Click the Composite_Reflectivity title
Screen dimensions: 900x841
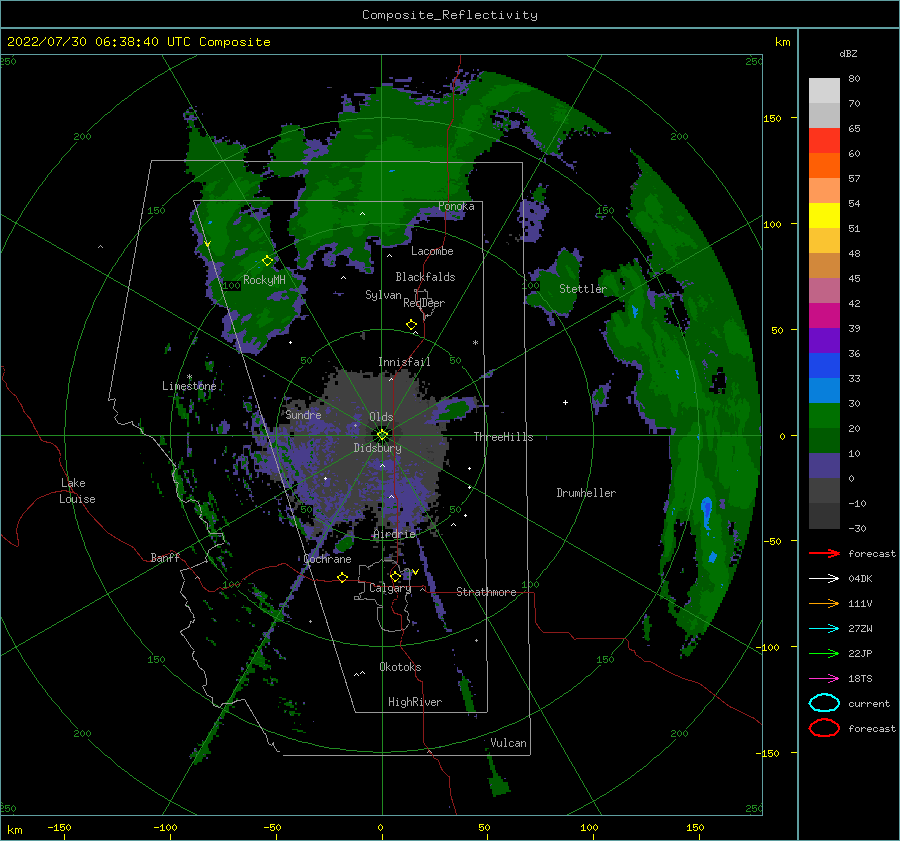(x=449, y=15)
